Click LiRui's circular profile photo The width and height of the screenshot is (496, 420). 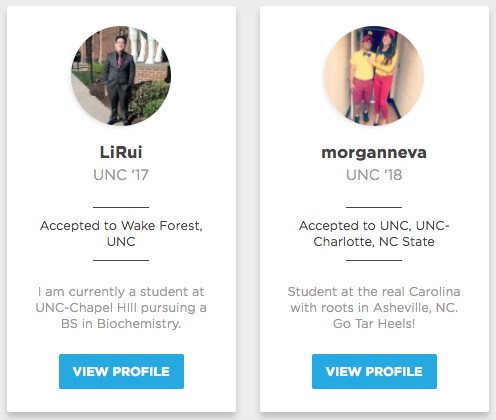[x=121, y=76]
